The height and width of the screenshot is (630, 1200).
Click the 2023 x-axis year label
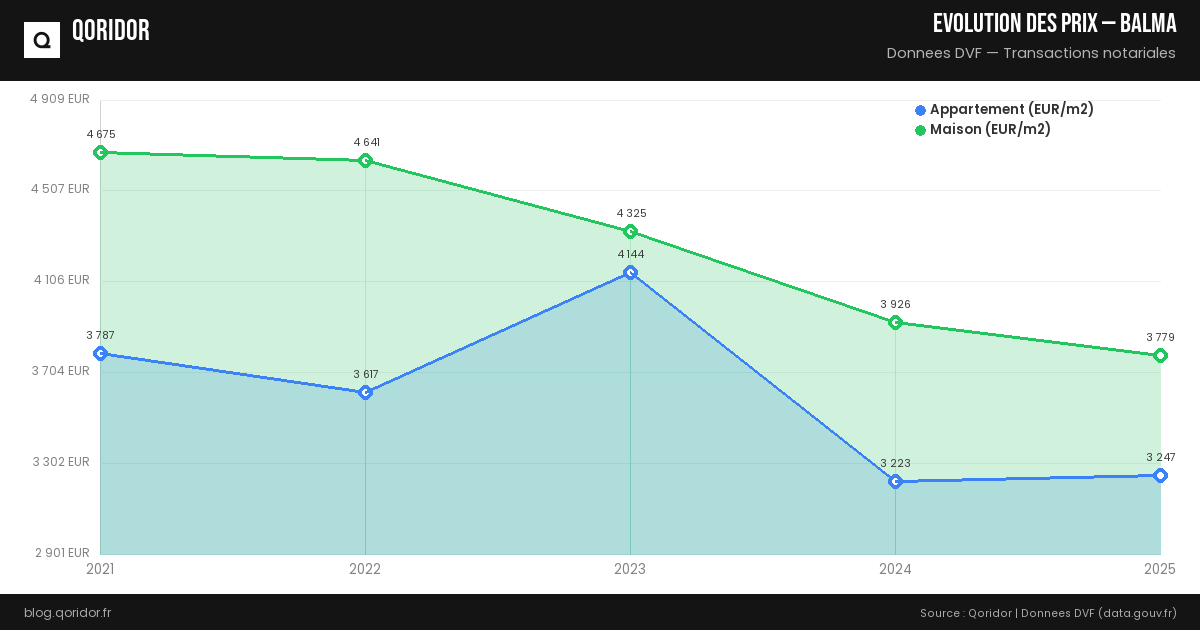point(630,569)
